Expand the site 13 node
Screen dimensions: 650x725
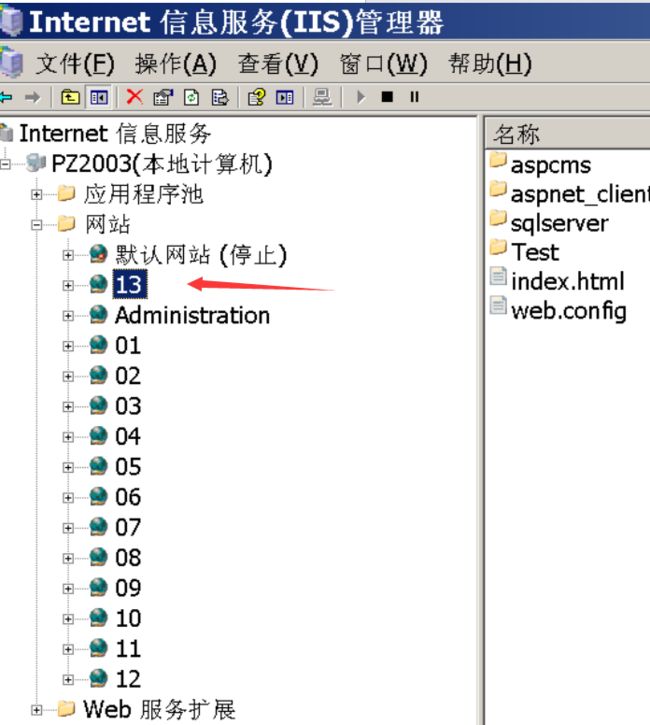pyautogui.click(x=68, y=285)
